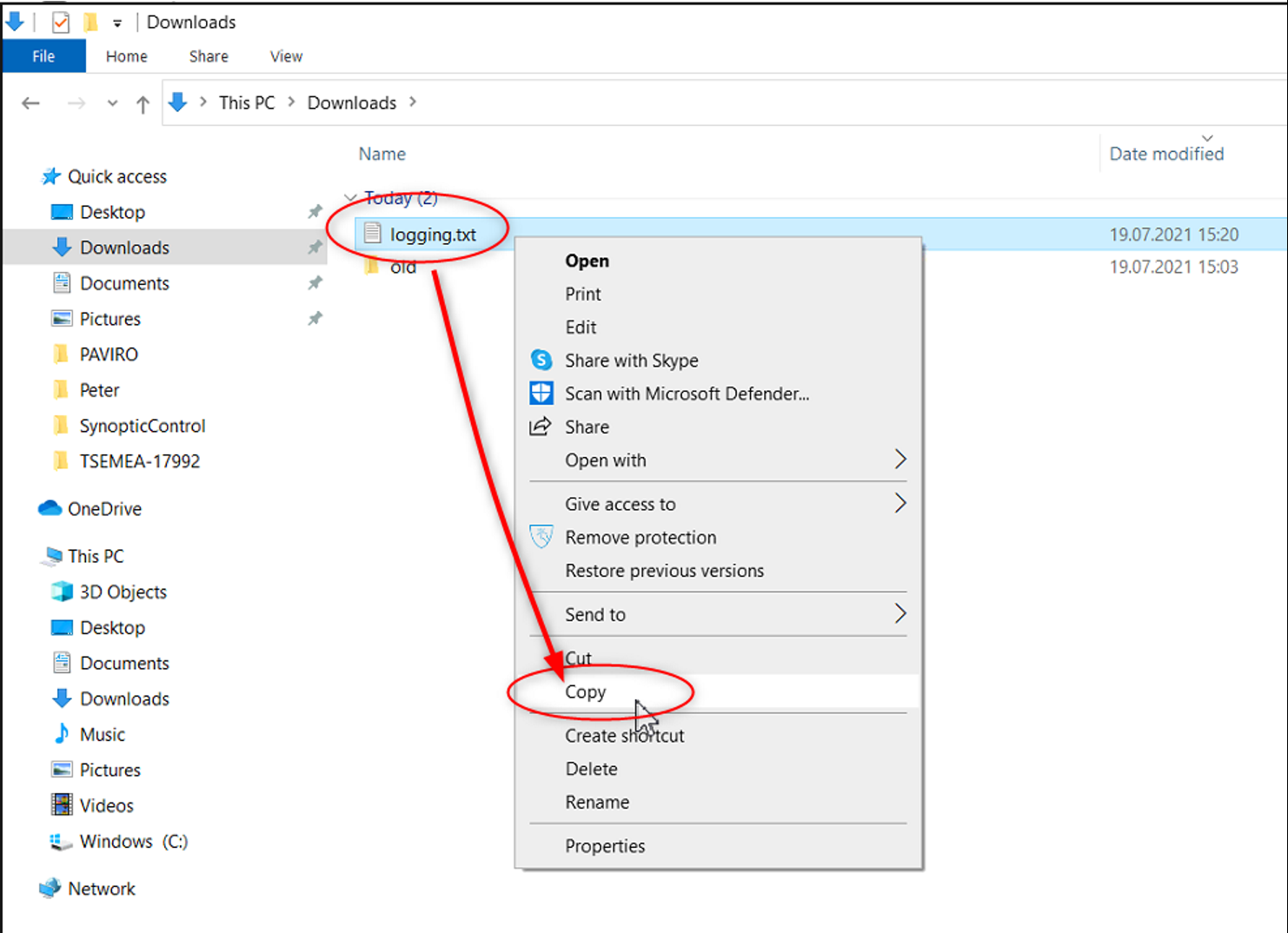Image resolution: width=1288 pixels, height=933 pixels.
Task: Switch to the View ribbon tab
Action: [x=286, y=56]
